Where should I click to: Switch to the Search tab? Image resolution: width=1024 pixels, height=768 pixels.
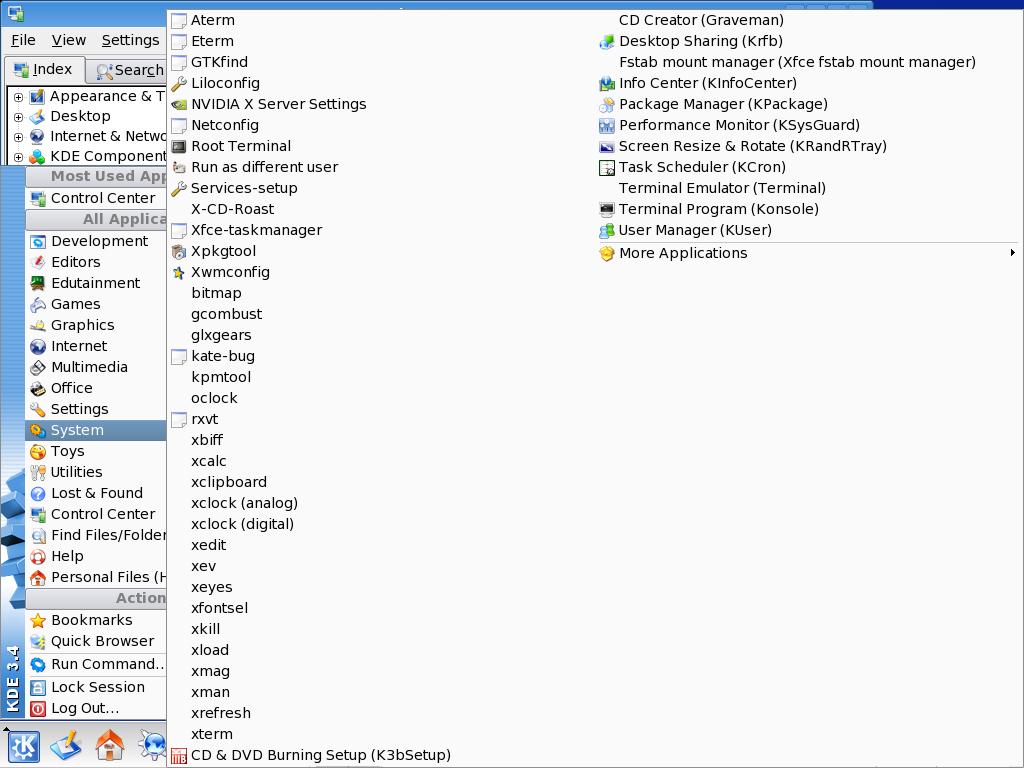pyautogui.click(x=128, y=70)
